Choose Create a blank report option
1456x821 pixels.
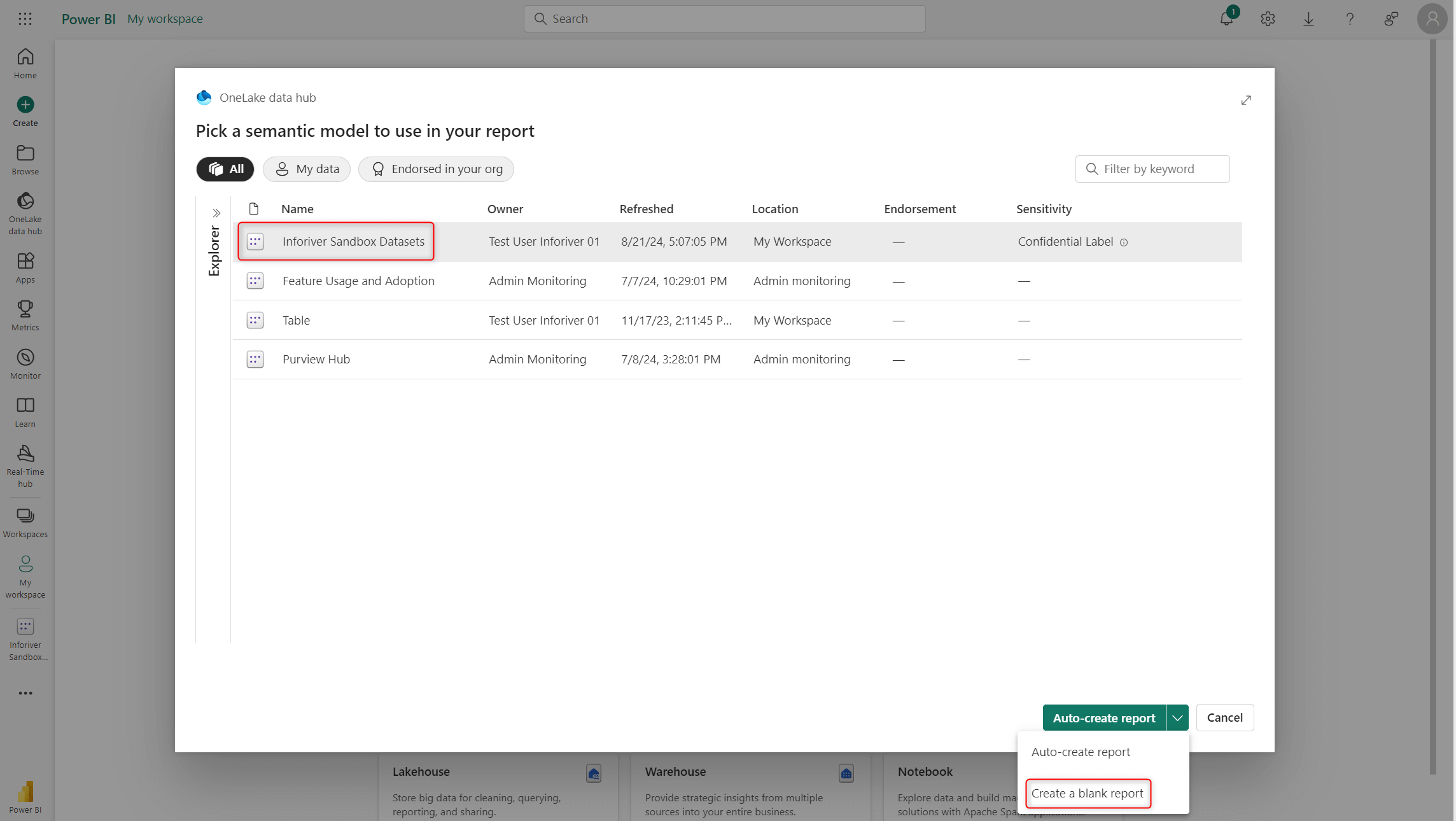point(1087,793)
